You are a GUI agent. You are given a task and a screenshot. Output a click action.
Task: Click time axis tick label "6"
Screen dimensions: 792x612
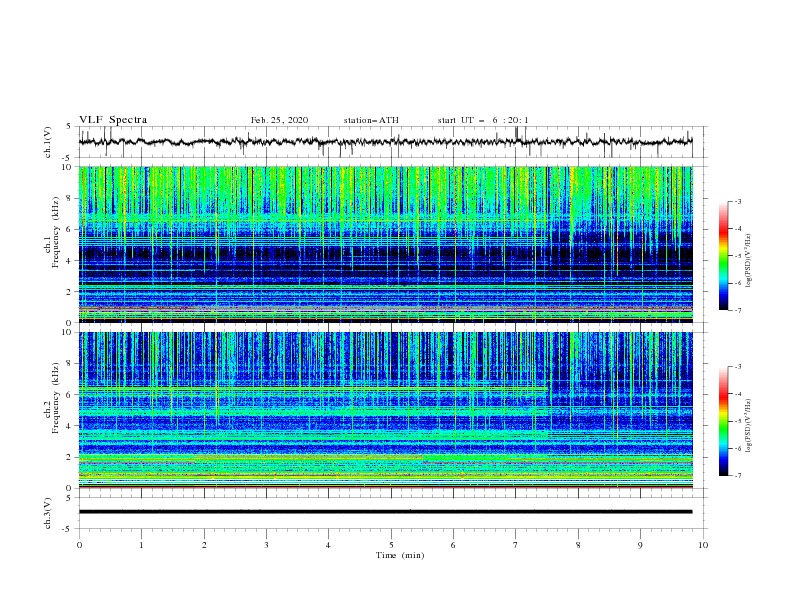click(x=453, y=545)
